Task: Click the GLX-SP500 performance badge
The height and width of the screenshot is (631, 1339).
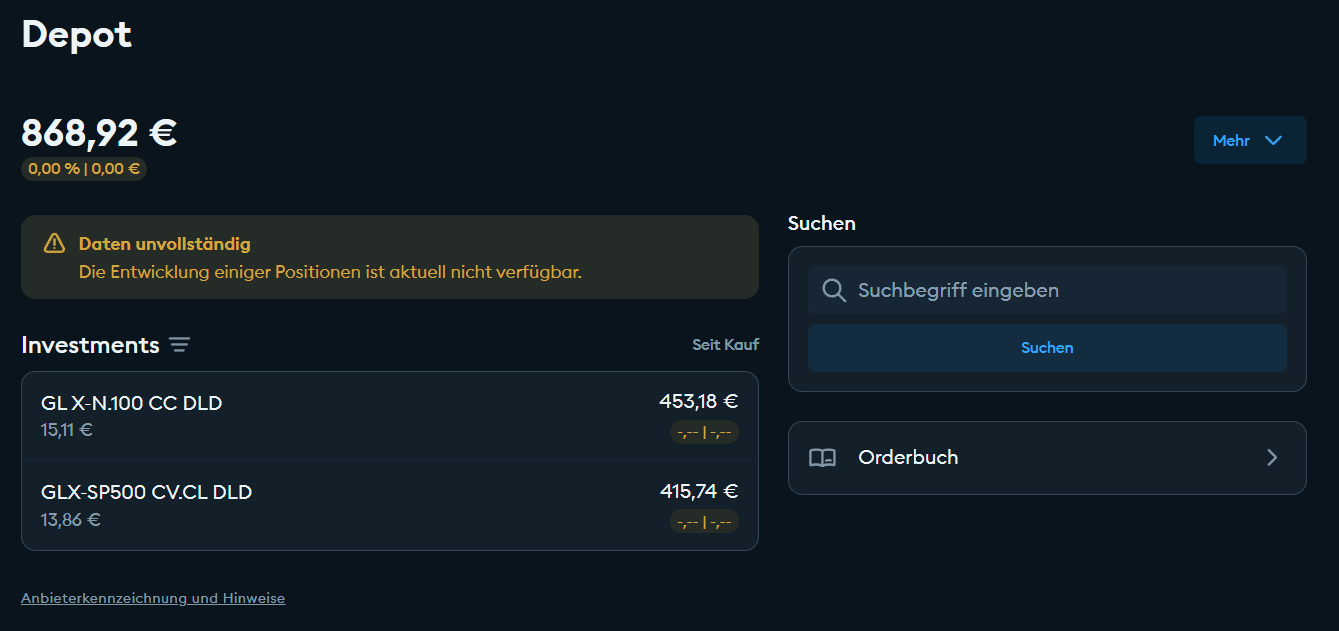Action: (704, 521)
